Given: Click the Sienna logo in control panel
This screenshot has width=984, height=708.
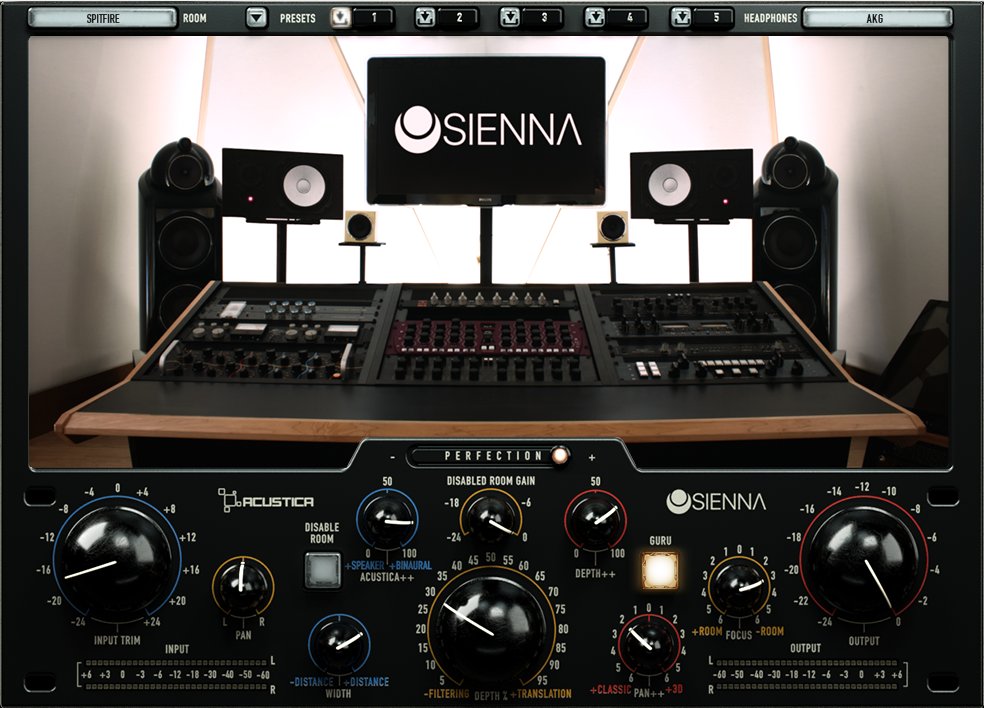Looking at the screenshot, I should tap(715, 502).
